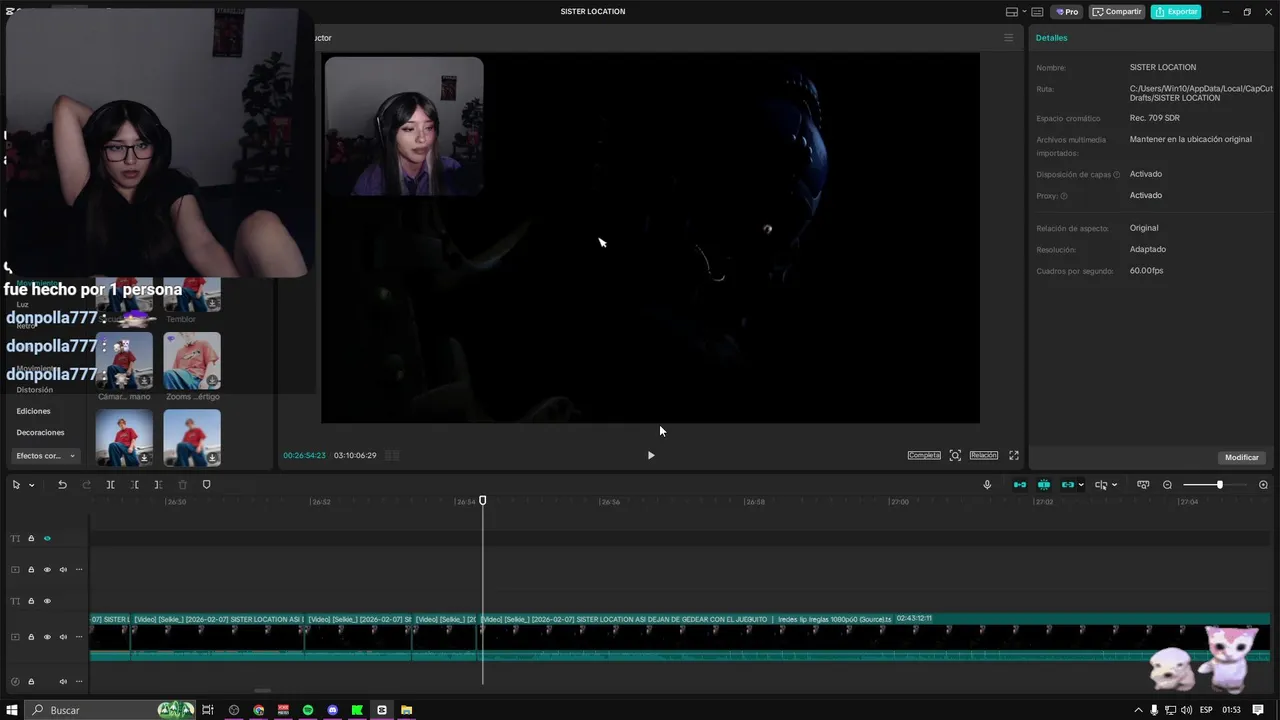The width and height of the screenshot is (1280, 720).
Task: Click the Windows Start button
Action: 11,710
